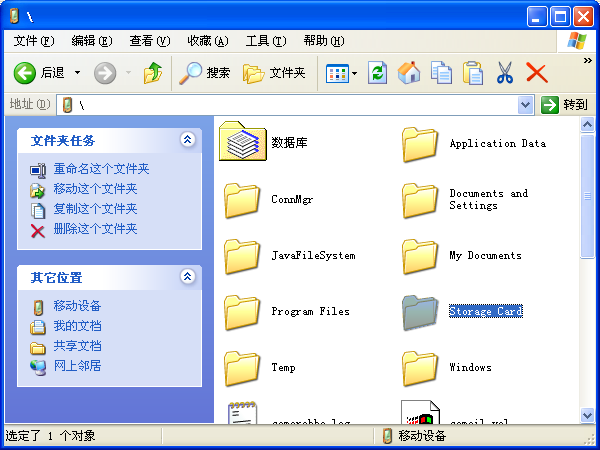Select the My Documents folder icon
The width and height of the screenshot is (600, 450).
420,256
